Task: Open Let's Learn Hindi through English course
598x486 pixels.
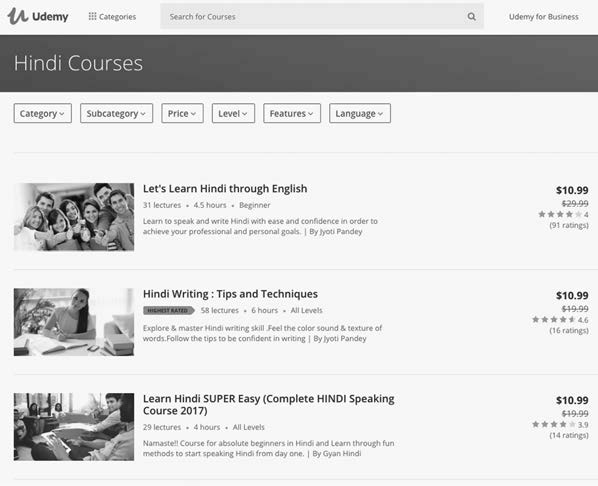Action: point(225,189)
